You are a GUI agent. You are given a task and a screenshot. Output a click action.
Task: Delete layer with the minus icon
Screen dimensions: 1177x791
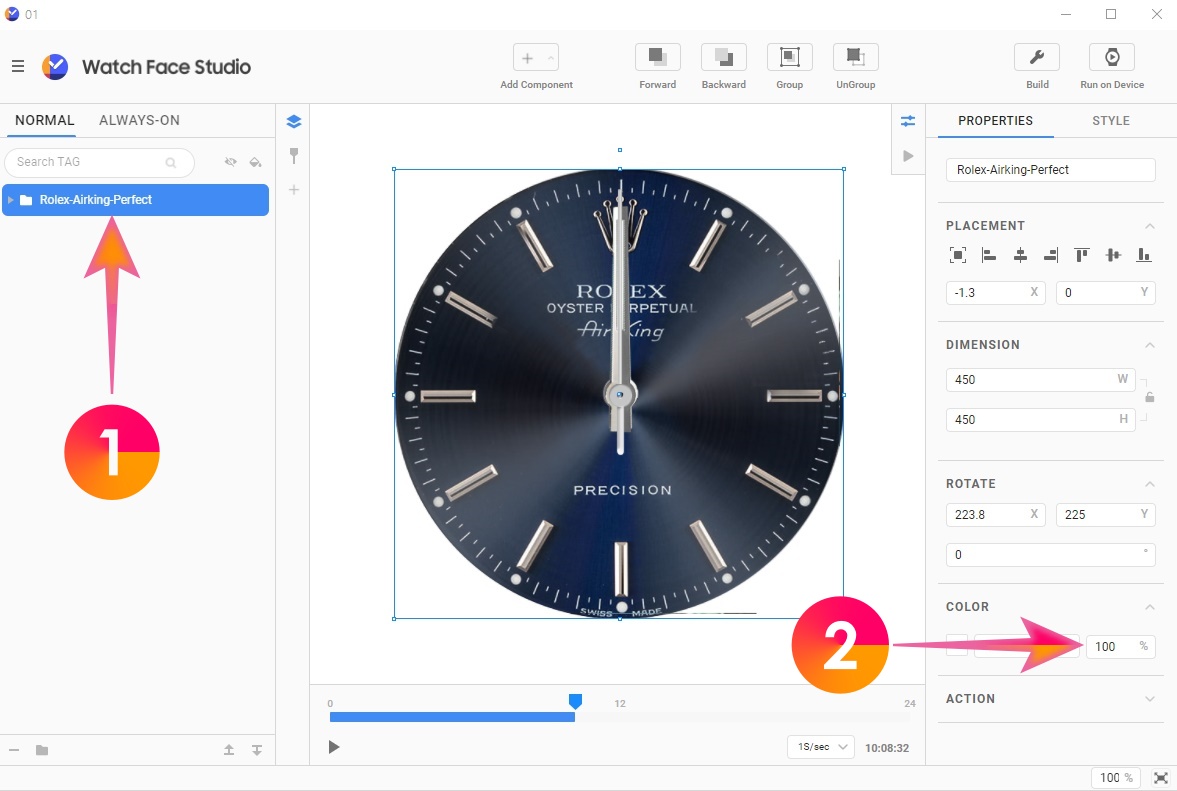point(14,750)
